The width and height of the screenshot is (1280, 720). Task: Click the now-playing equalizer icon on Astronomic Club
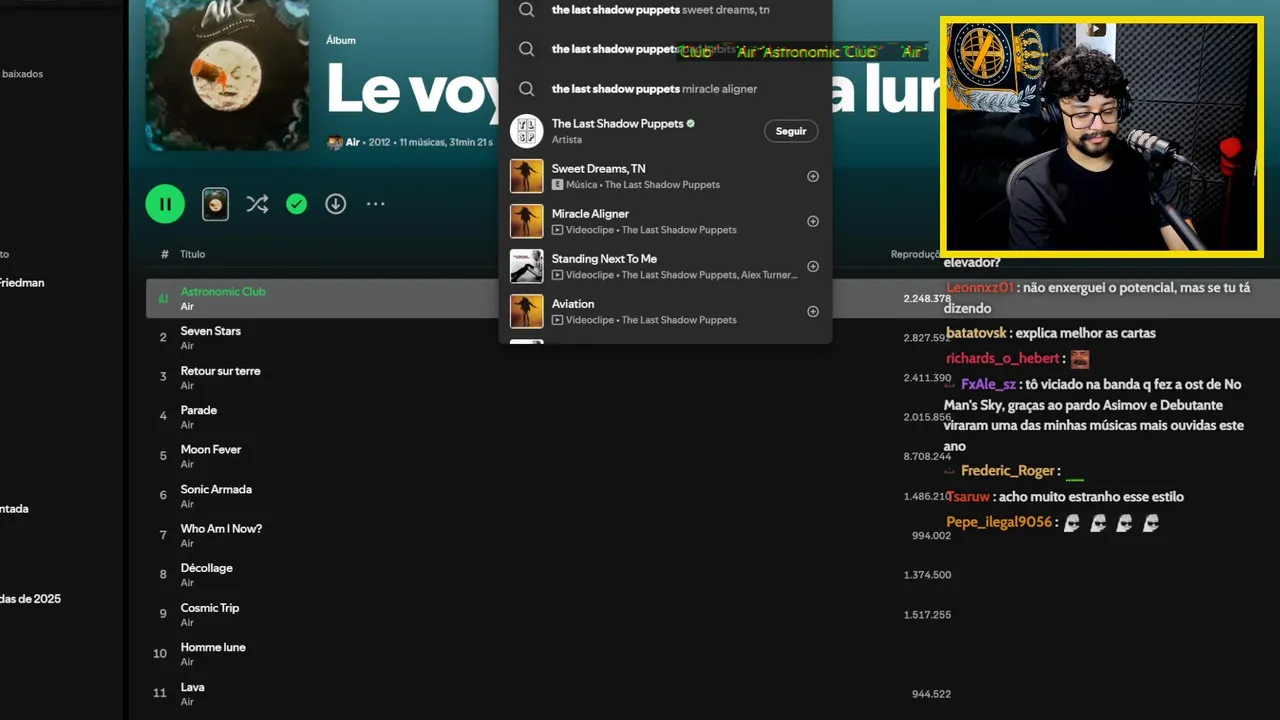163,298
